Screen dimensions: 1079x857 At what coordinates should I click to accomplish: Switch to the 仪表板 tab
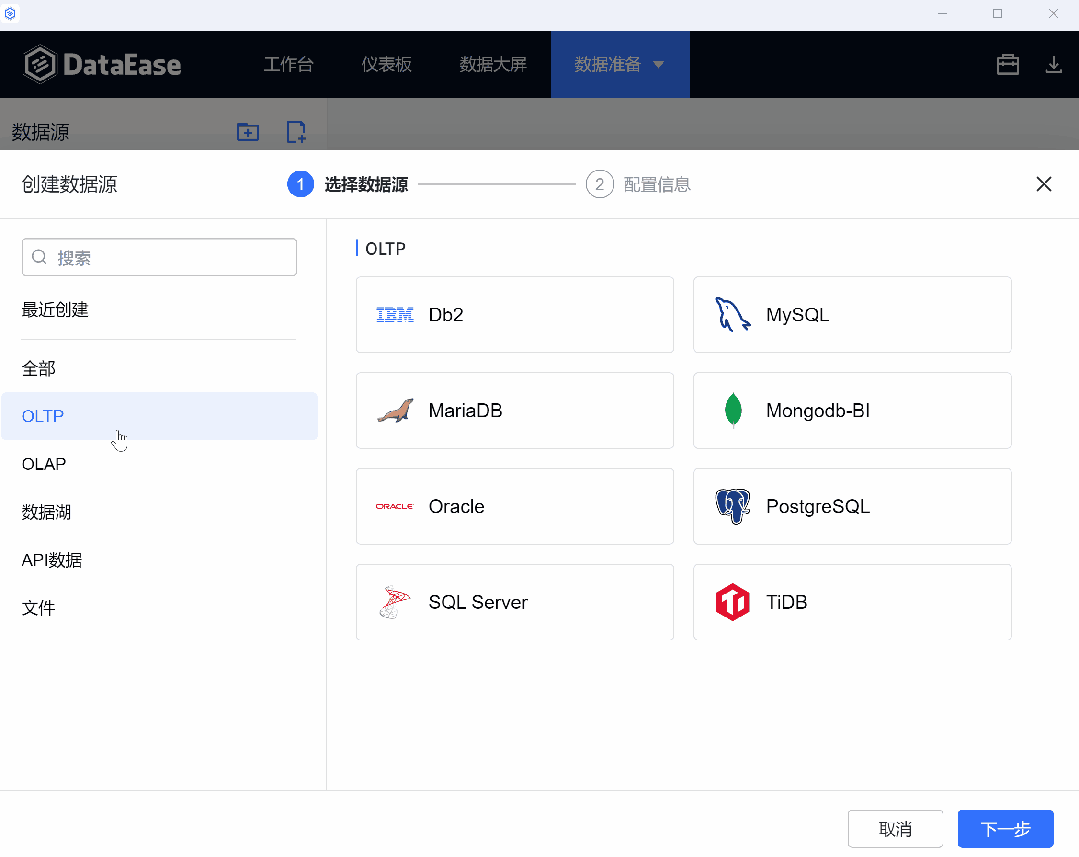click(387, 64)
